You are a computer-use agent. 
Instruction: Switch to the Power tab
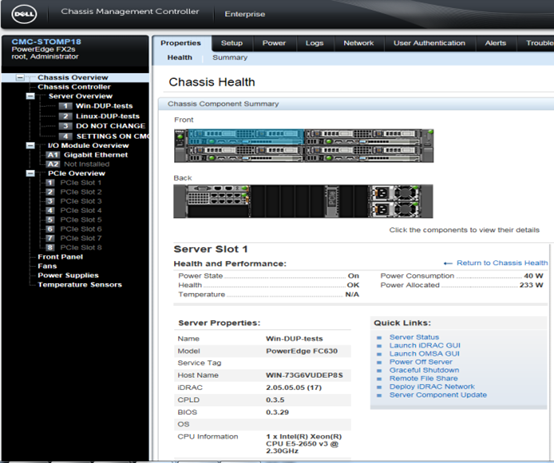(274, 43)
